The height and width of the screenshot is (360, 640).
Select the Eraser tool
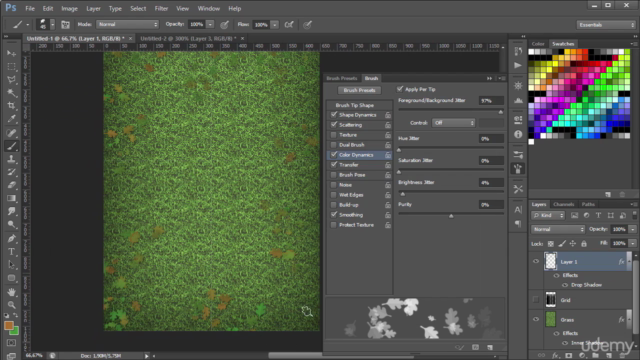pos(11,185)
